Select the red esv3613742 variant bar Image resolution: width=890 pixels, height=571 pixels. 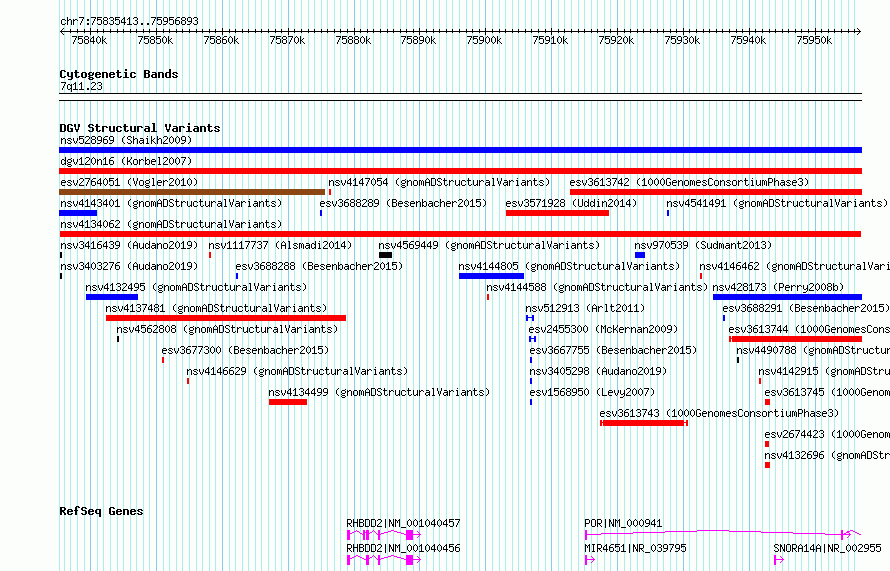tap(716, 192)
